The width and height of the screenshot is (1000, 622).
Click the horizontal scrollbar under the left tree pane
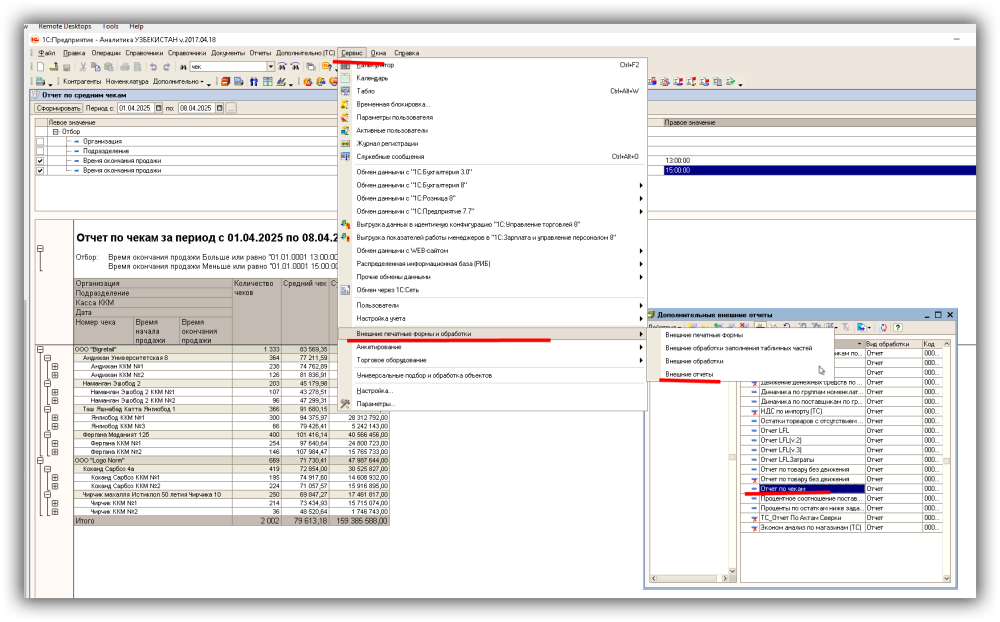[689, 578]
